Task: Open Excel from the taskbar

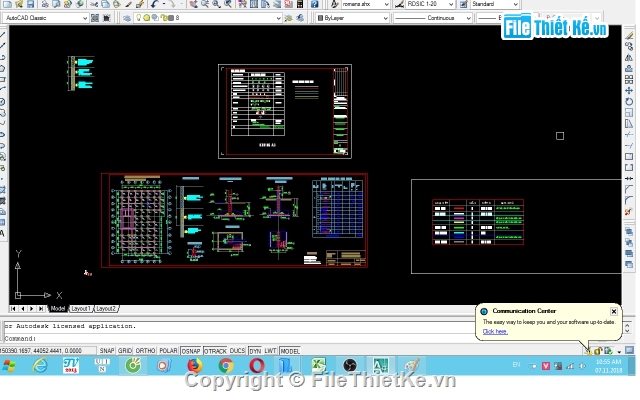Action: pos(318,365)
